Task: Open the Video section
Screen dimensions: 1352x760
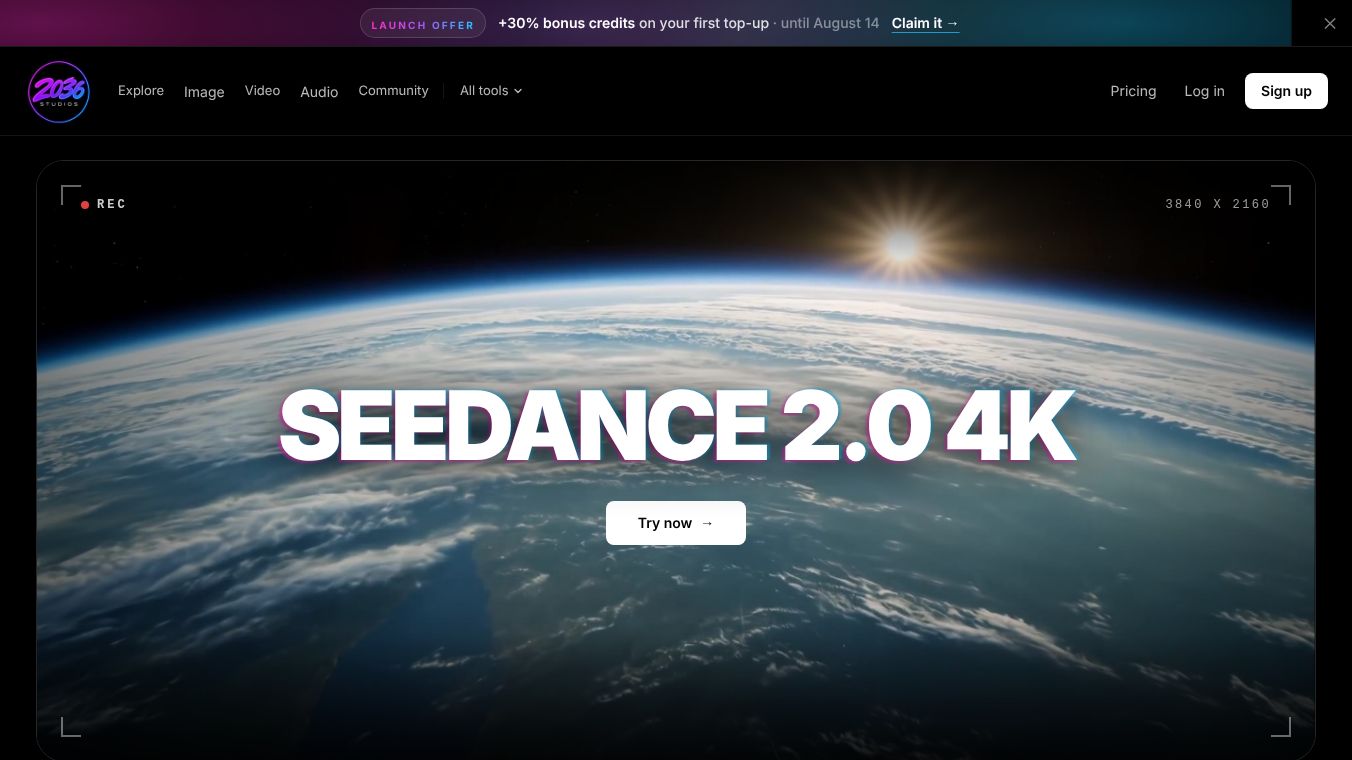Action: coord(262,91)
